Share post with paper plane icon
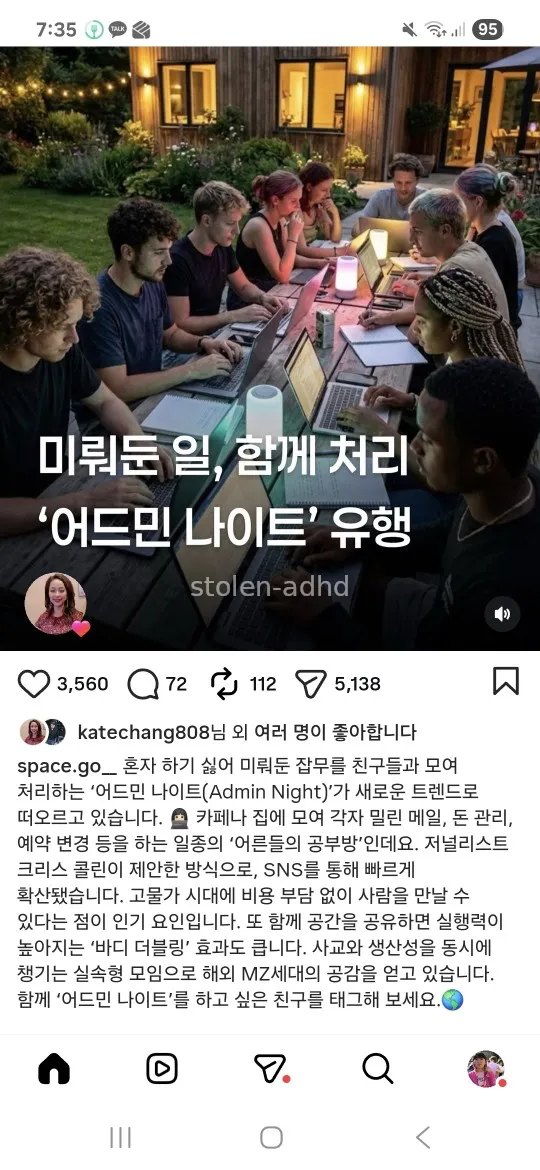The image size is (540, 1170). coord(310,683)
